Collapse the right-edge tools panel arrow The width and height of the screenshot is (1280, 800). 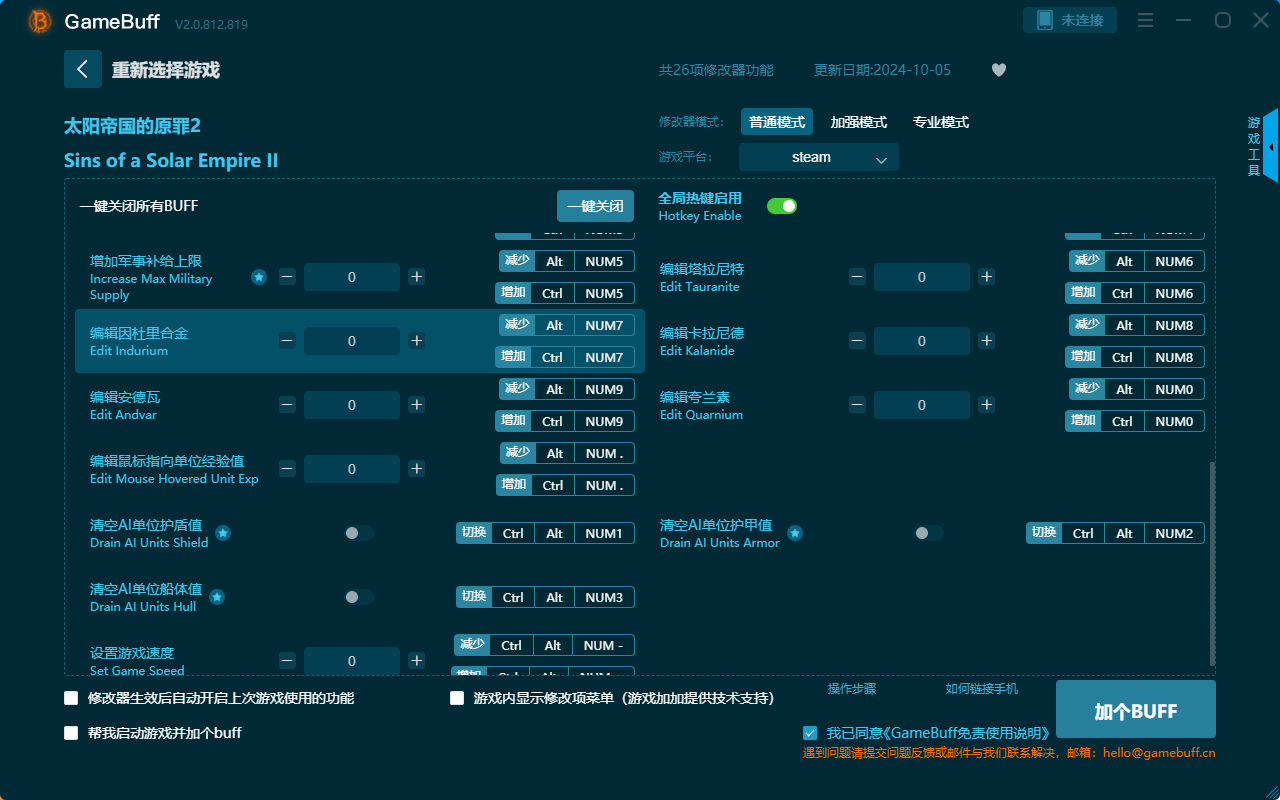point(1271,146)
